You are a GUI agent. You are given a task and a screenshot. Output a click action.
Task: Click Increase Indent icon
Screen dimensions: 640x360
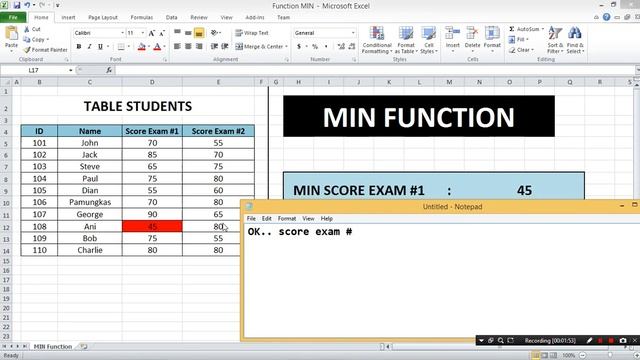pos(224,47)
